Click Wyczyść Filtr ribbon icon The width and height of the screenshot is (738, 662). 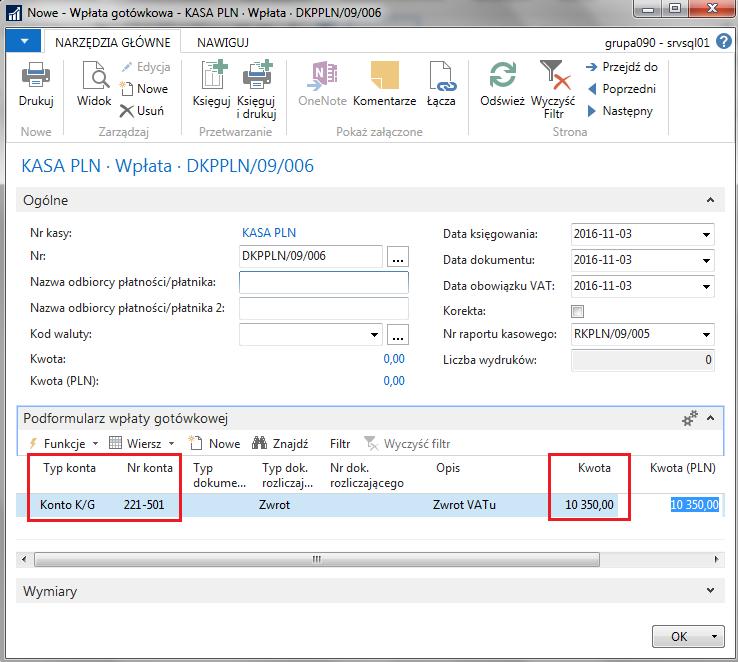tap(554, 75)
